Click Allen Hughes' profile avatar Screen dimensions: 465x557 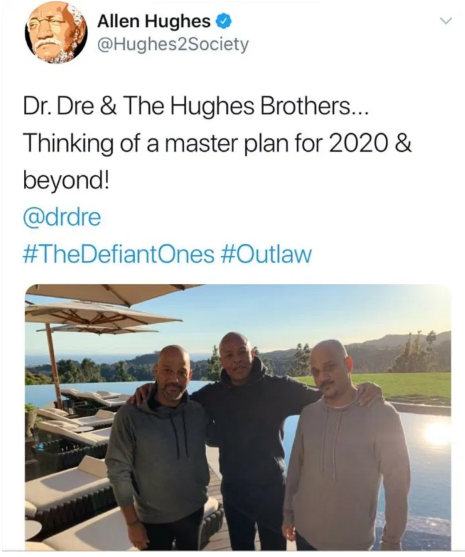[56, 33]
